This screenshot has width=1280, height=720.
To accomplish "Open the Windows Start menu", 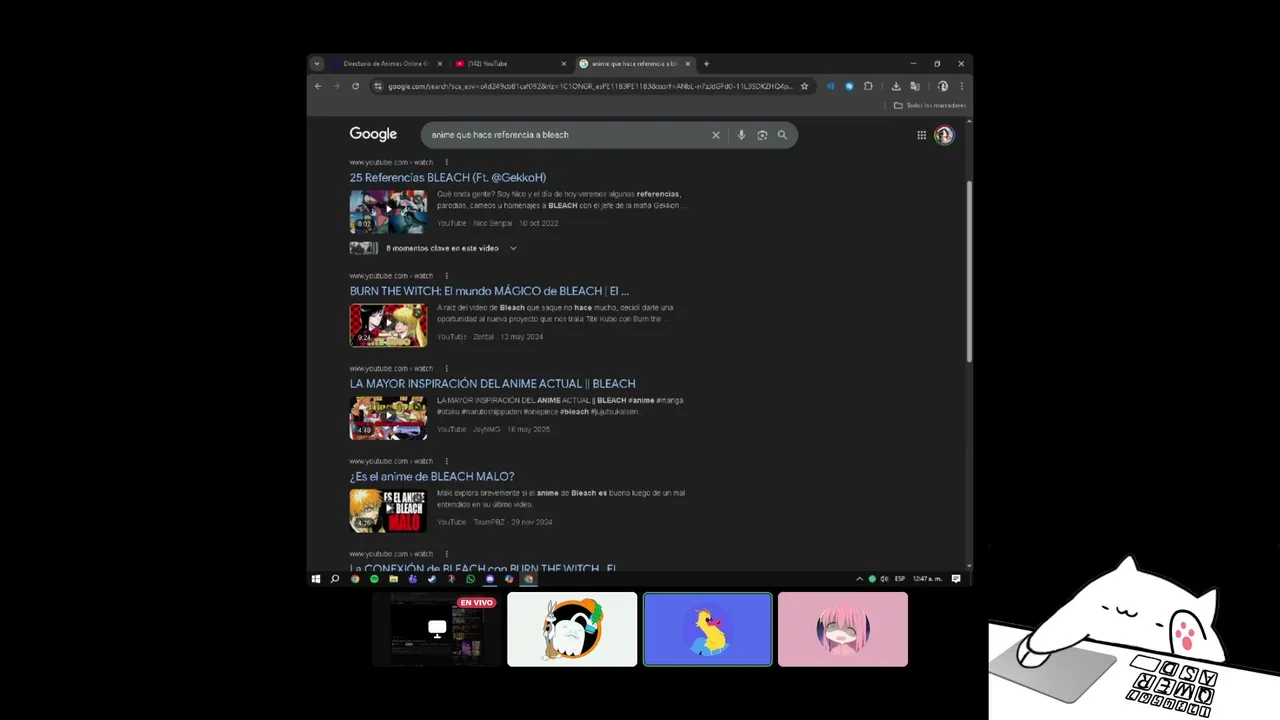I will click(316, 579).
